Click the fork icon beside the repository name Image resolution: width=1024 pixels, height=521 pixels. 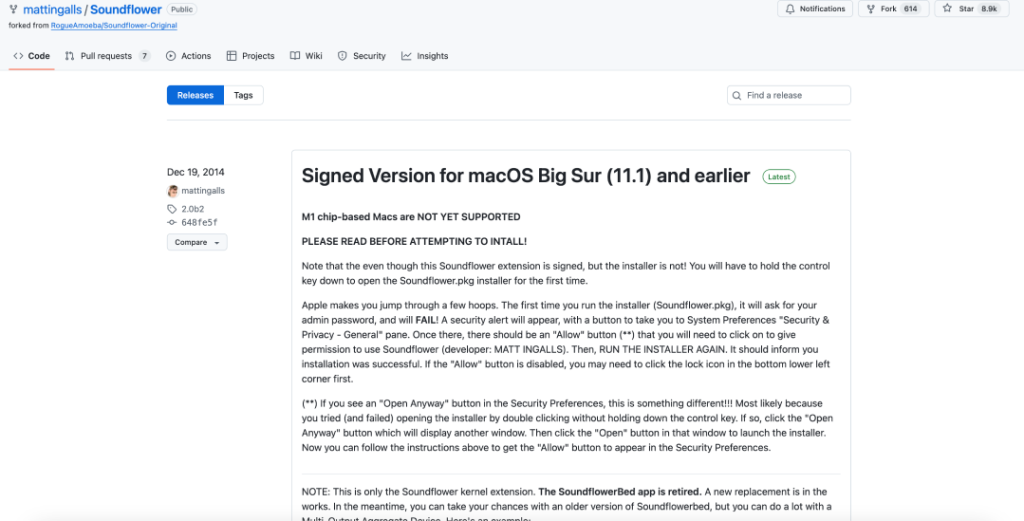point(13,10)
